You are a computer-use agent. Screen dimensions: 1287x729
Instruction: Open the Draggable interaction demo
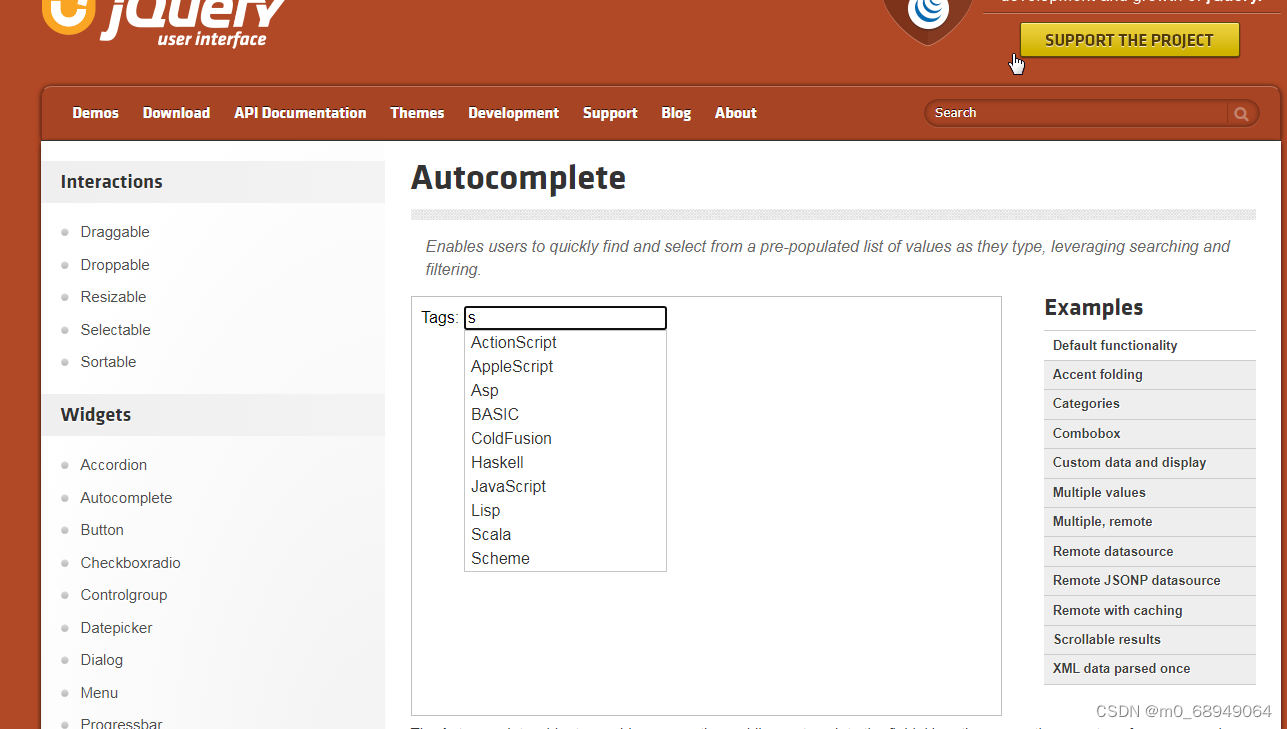pyautogui.click(x=115, y=231)
